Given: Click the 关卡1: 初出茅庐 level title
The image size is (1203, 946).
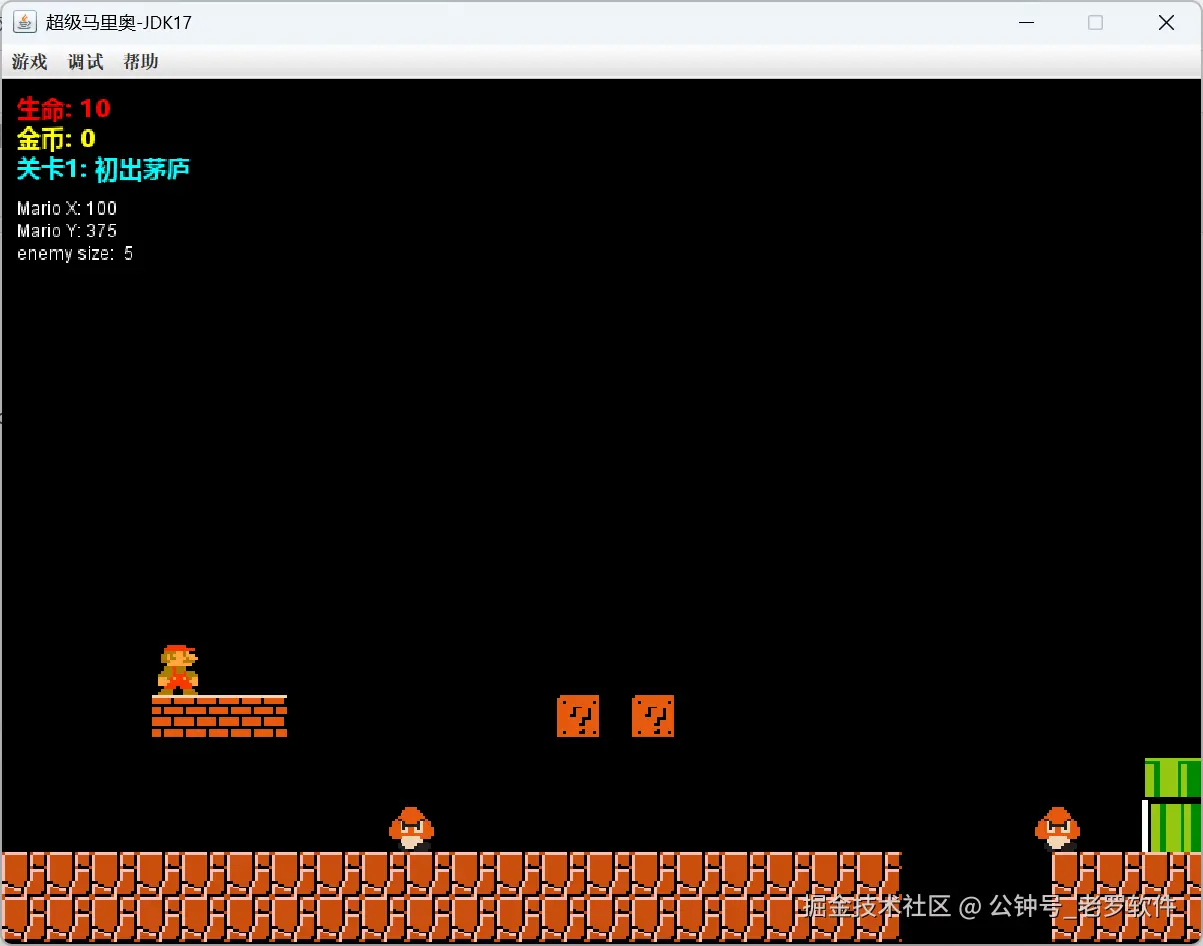Looking at the screenshot, I should 103,169.
